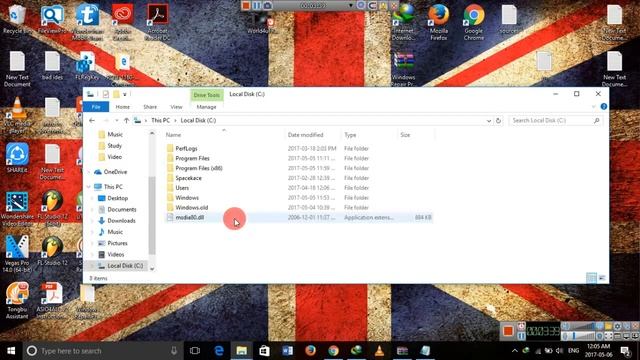Pause recording on the top recorder bar

pos(257,5)
